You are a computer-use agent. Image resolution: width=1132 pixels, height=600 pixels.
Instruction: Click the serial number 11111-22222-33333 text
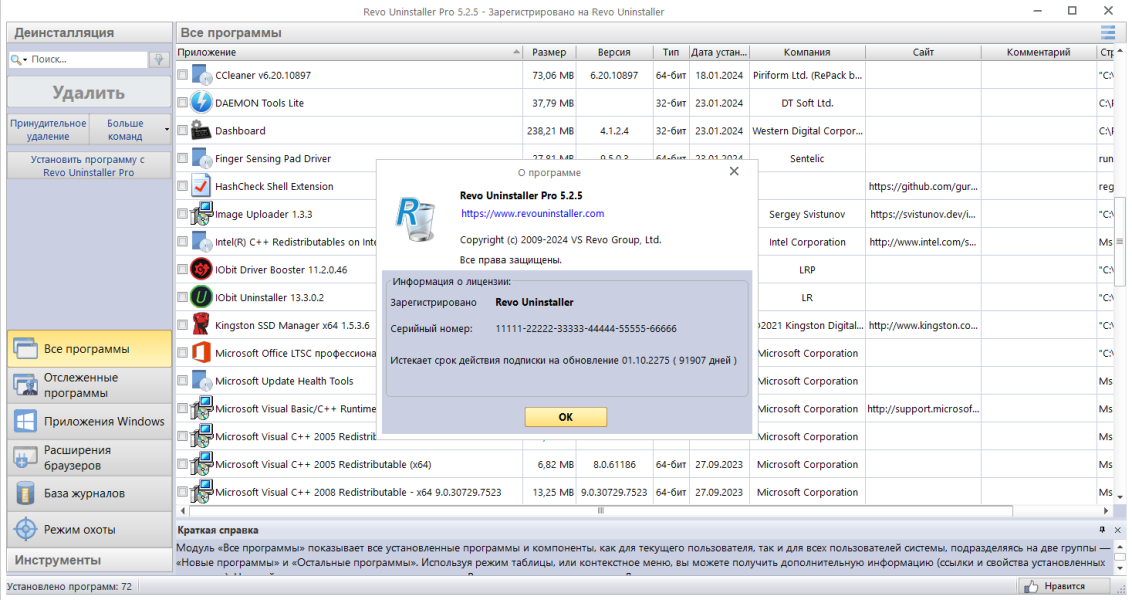(x=585, y=329)
